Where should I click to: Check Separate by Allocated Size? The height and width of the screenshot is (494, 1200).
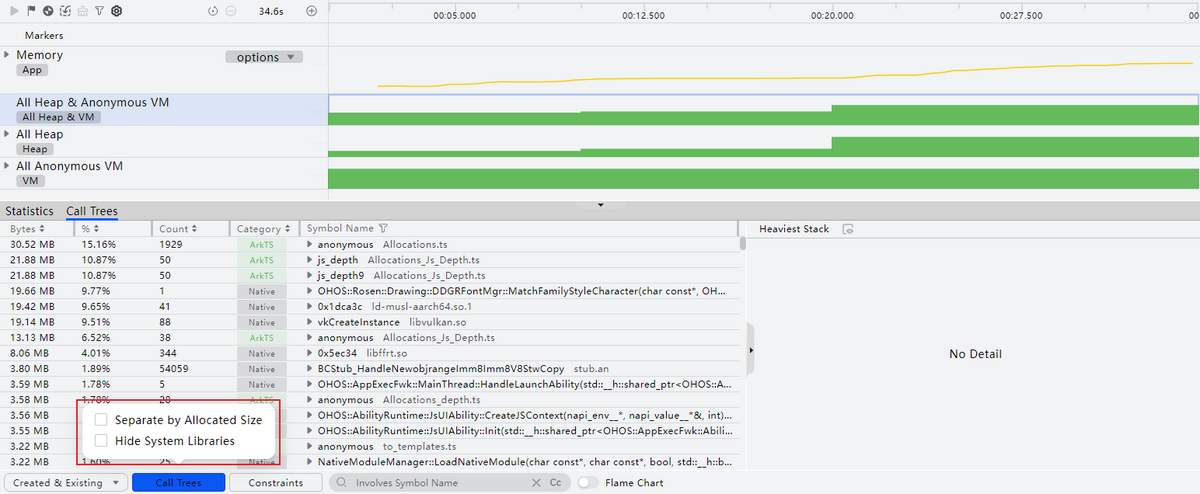click(x=101, y=421)
